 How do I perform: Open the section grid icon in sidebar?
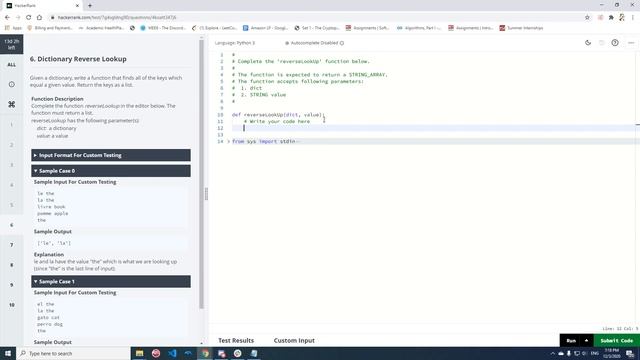coord(11,104)
